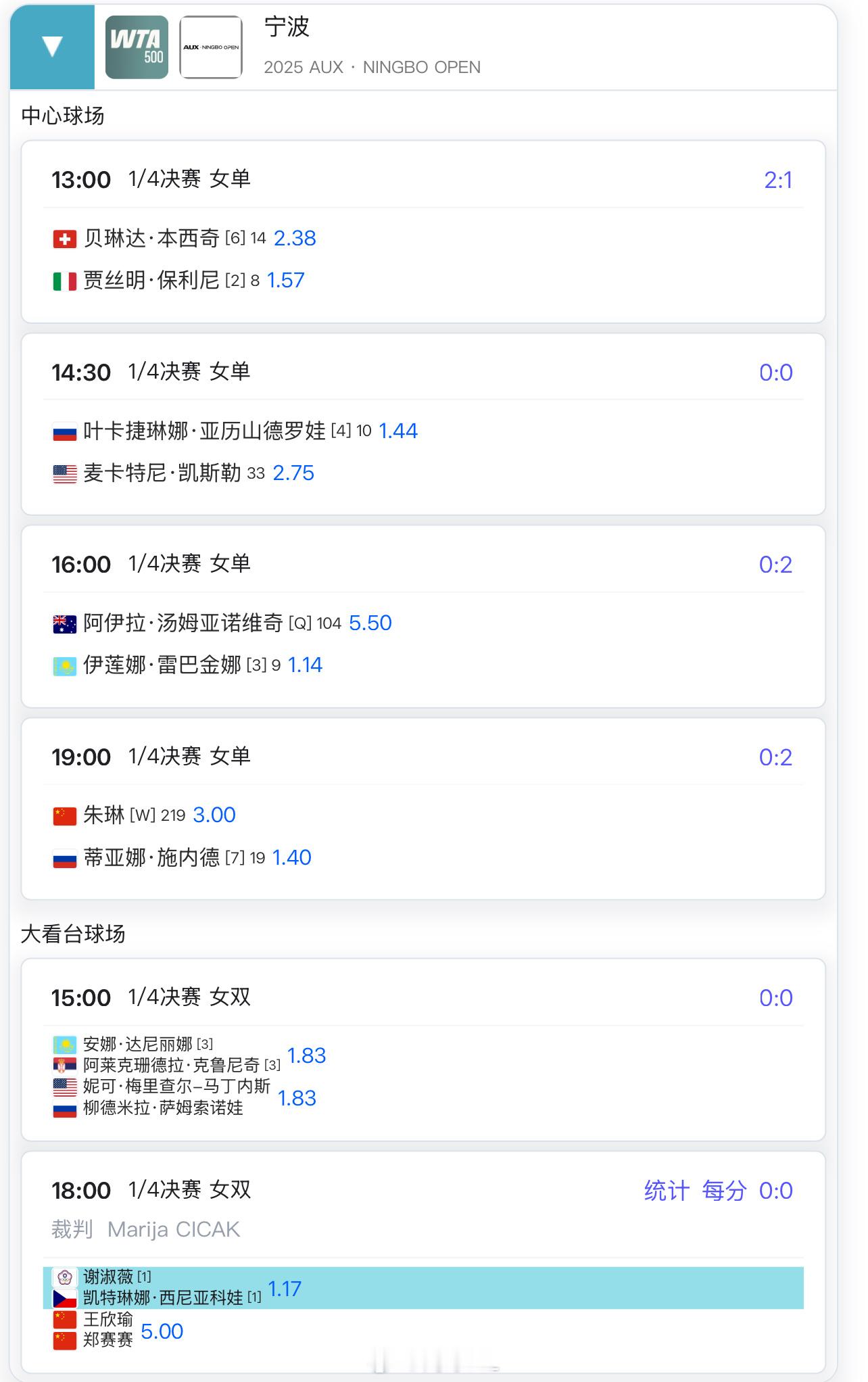This screenshot has width=868, height=1382.
Task: Click the 2:1 score of 13:00 match
Action: (777, 180)
